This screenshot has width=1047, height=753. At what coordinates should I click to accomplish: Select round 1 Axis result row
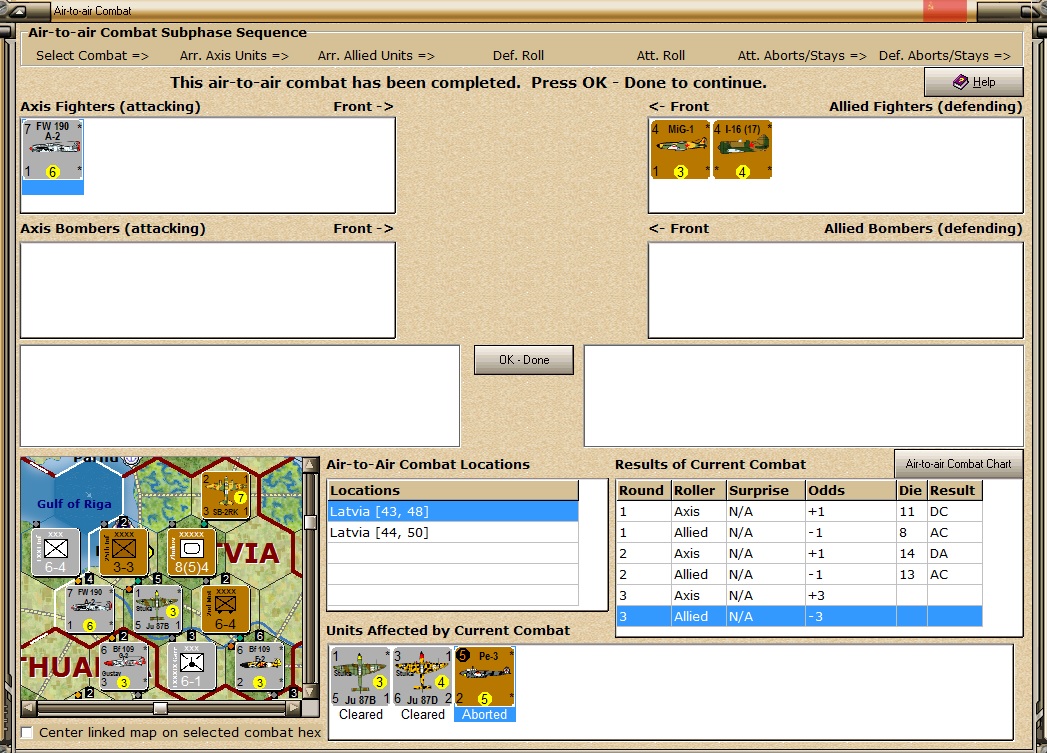[x=799, y=511]
